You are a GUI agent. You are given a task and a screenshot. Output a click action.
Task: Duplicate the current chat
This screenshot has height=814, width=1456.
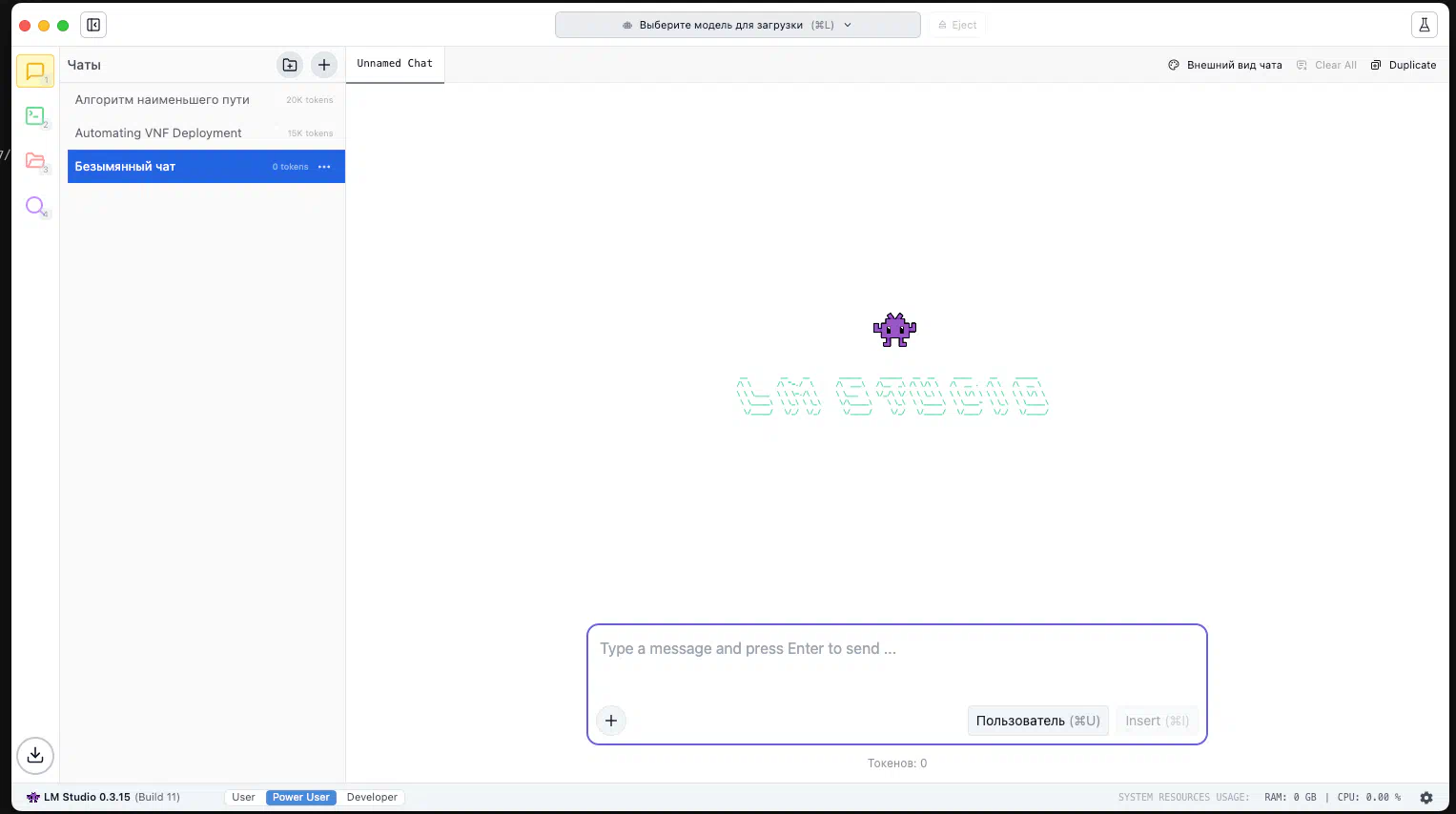tap(1404, 65)
